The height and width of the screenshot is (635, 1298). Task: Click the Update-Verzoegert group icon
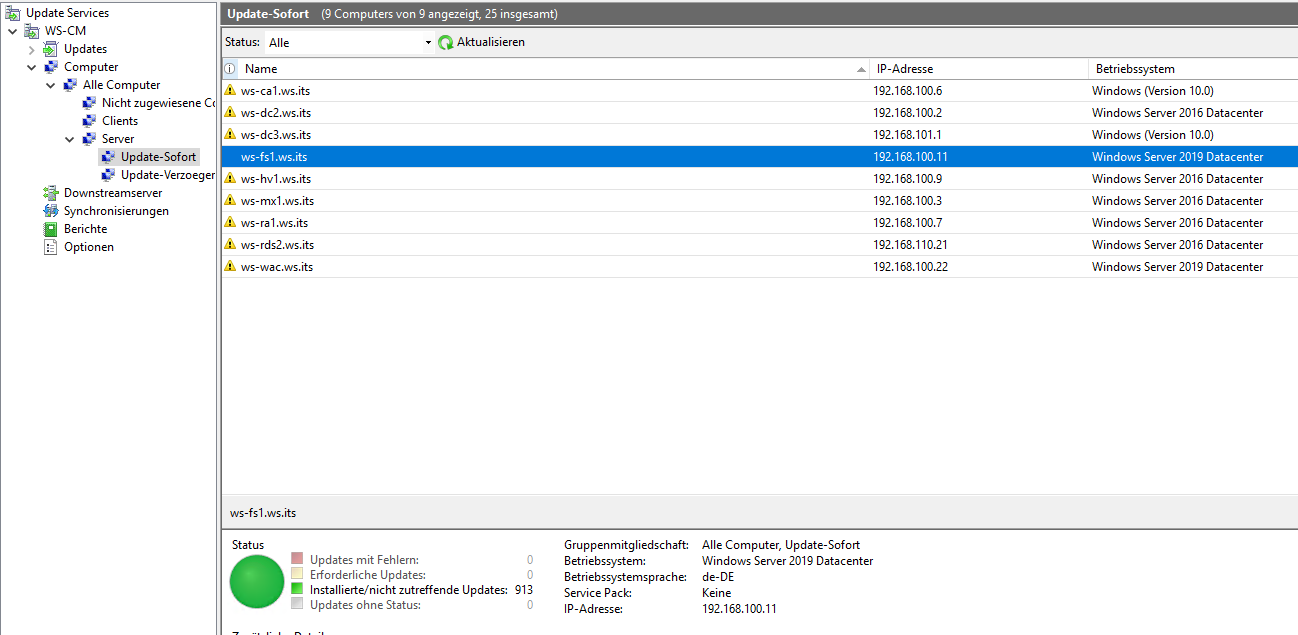(x=108, y=175)
